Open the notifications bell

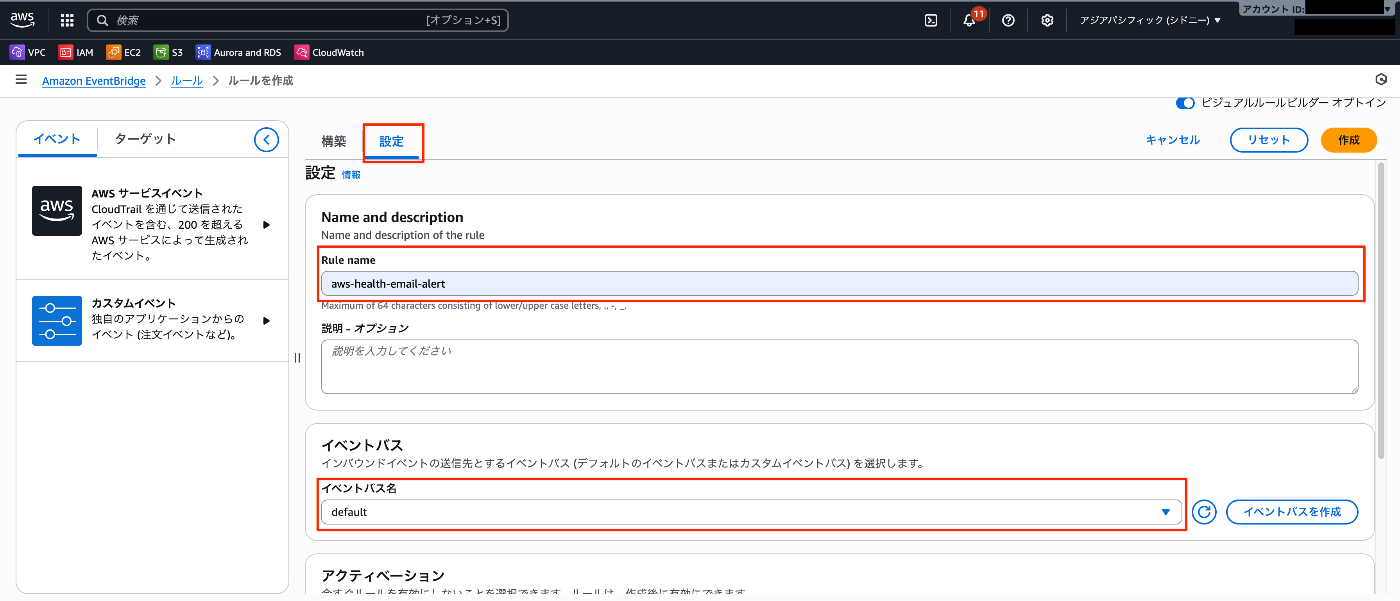(x=969, y=20)
